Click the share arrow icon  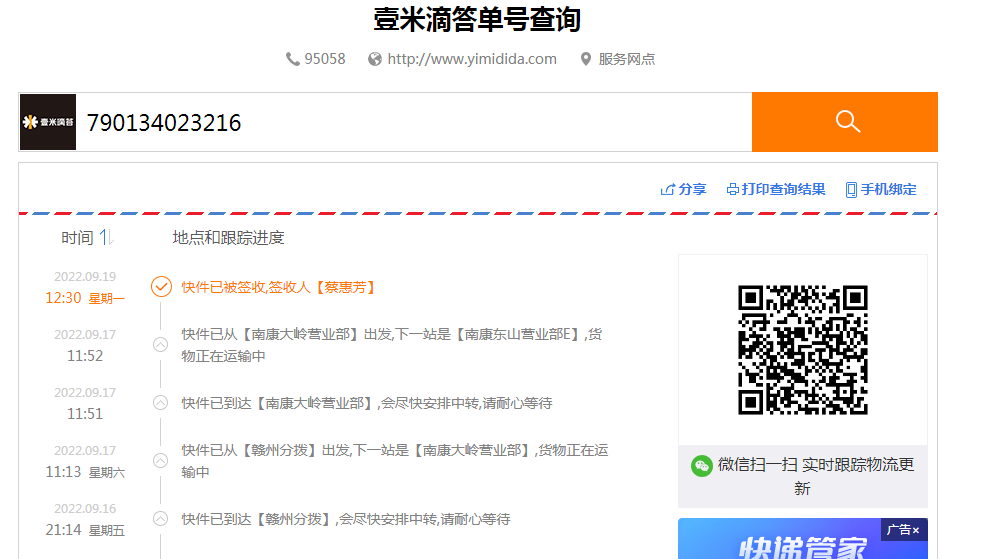point(668,189)
